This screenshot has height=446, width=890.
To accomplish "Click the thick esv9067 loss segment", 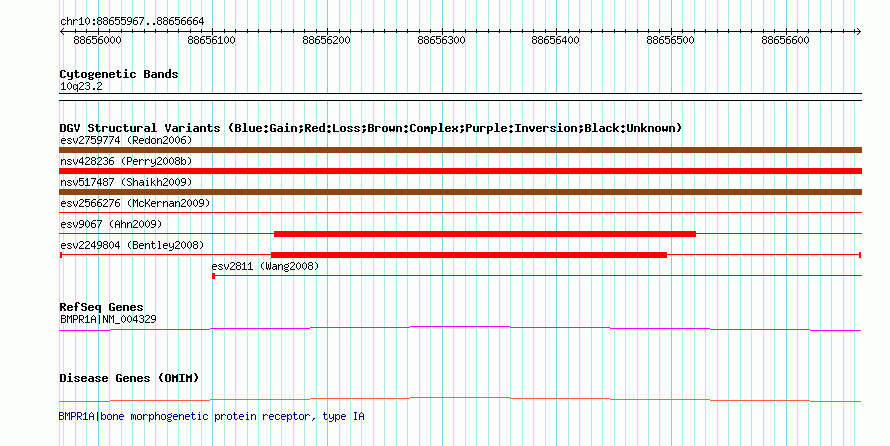I will coord(485,234).
